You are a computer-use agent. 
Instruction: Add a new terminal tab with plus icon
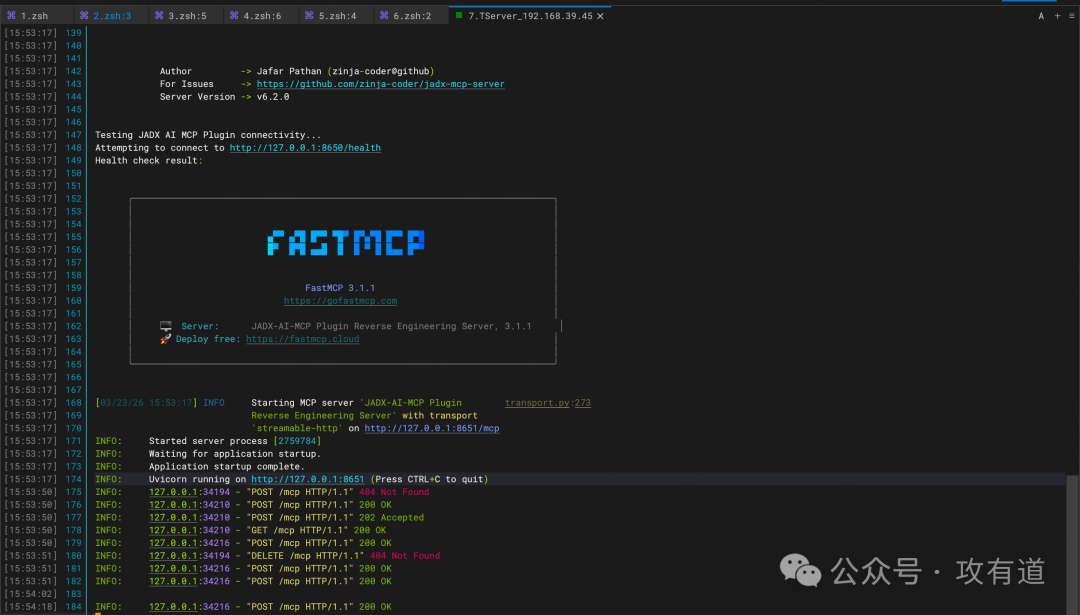point(1057,16)
